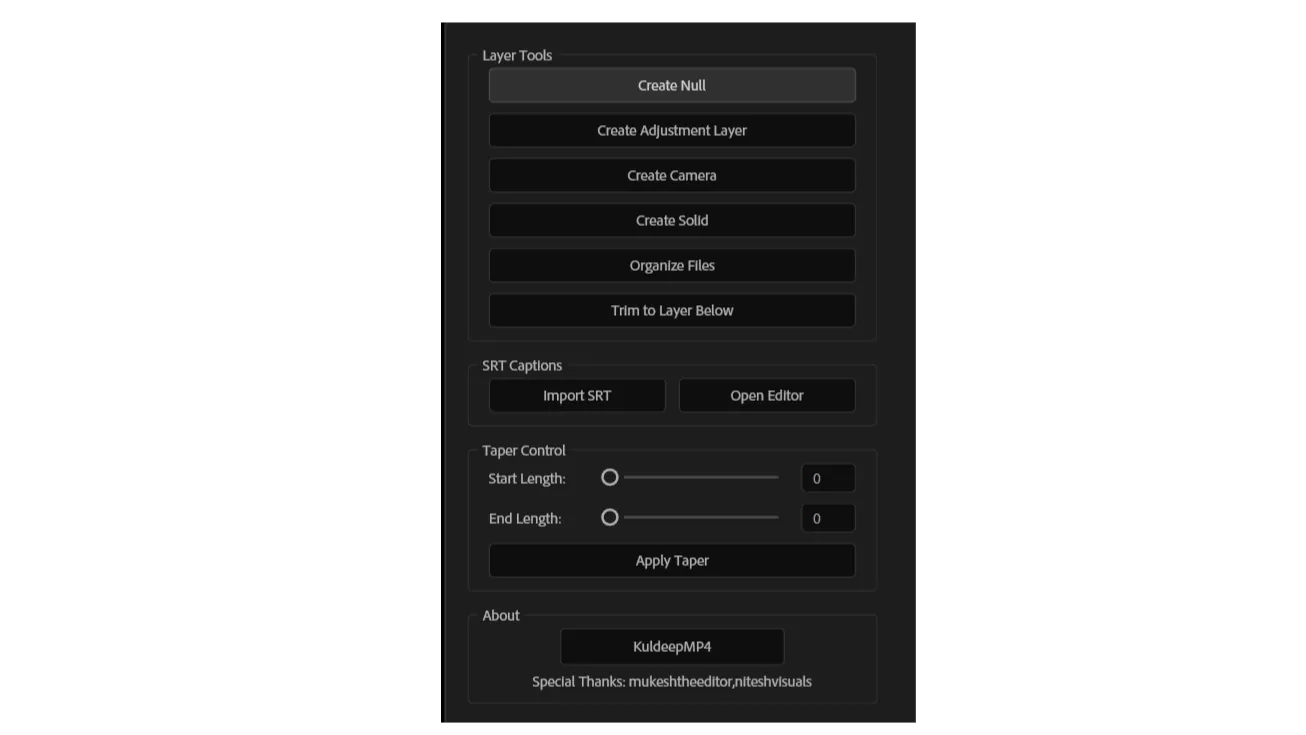Select Trim to Layer Below
The image size is (1306, 735).
click(671, 310)
